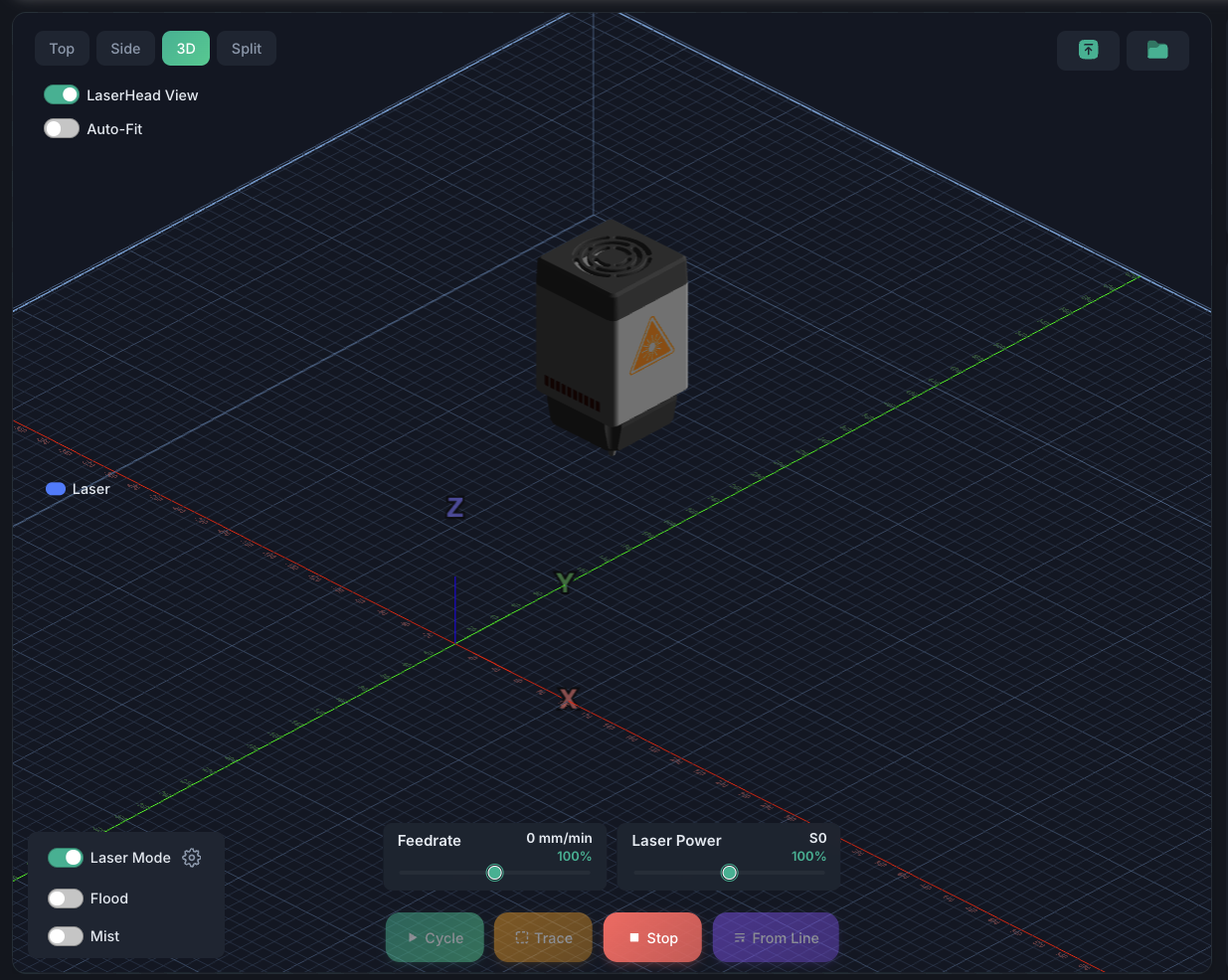The width and height of the screenshot is (1228, 980).
Task: Click the green Y axis label
Action: click(565, 583)
